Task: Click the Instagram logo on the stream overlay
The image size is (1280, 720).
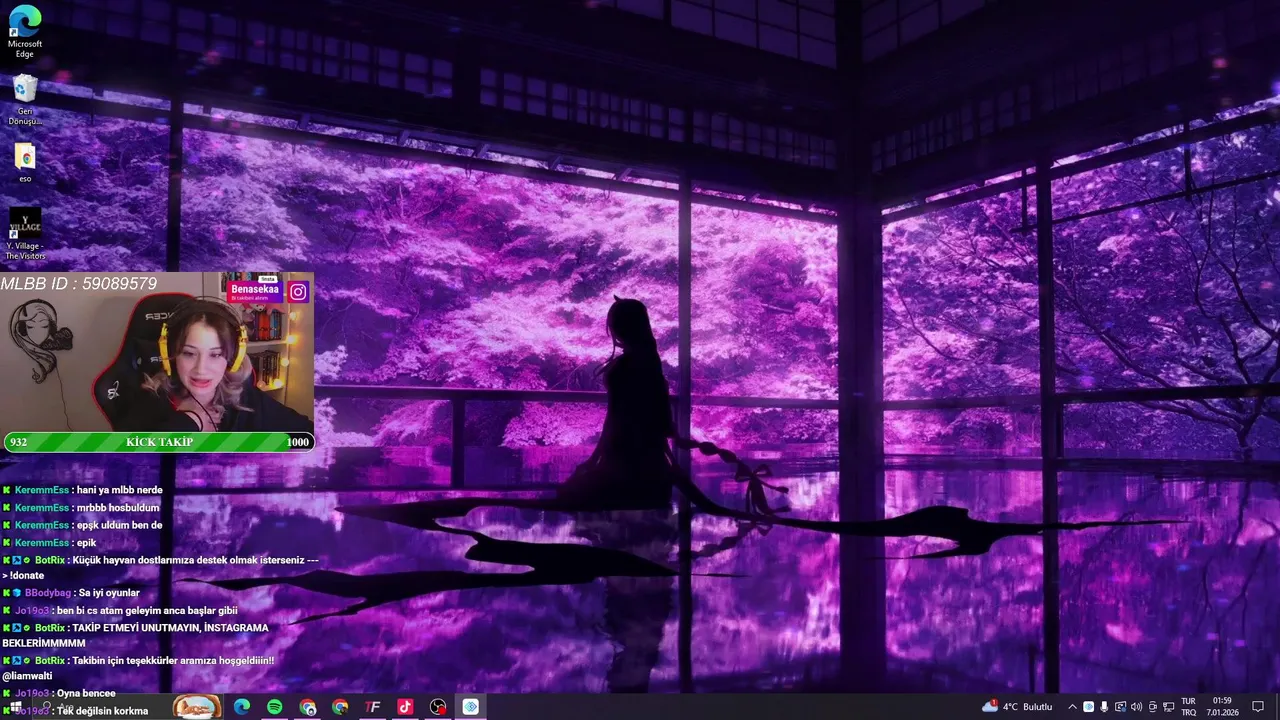Action: coord(298,292)
